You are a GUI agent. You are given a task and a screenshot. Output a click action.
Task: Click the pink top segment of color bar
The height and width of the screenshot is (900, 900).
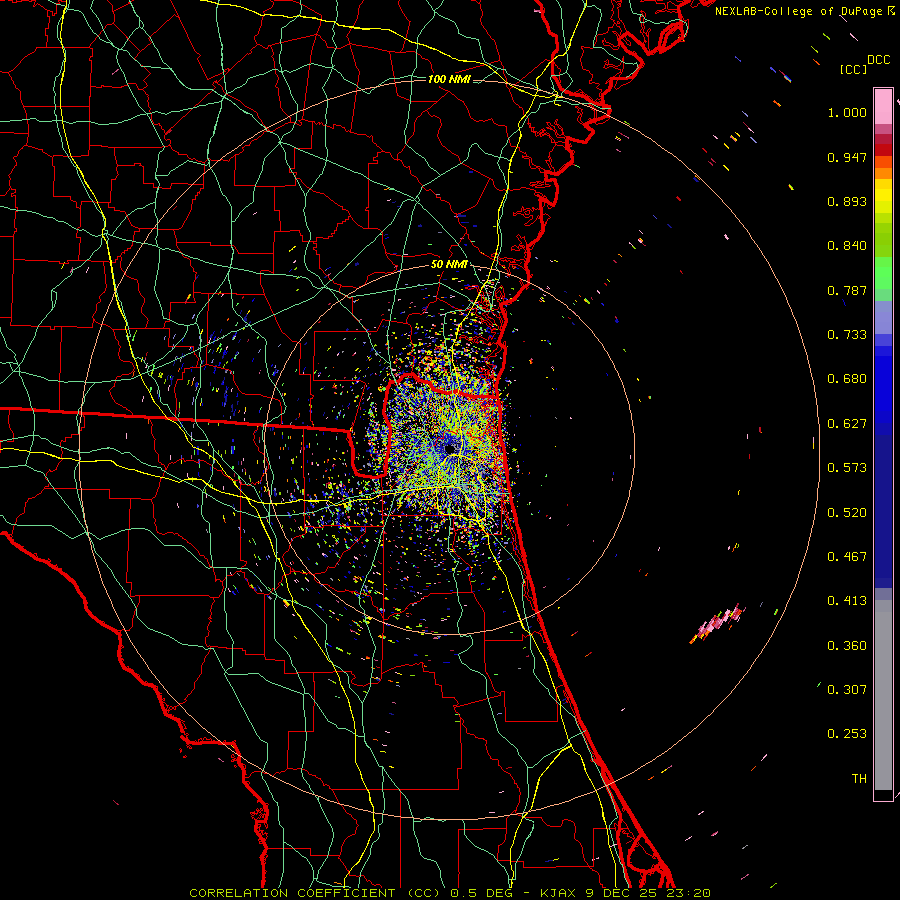point(883,106)
